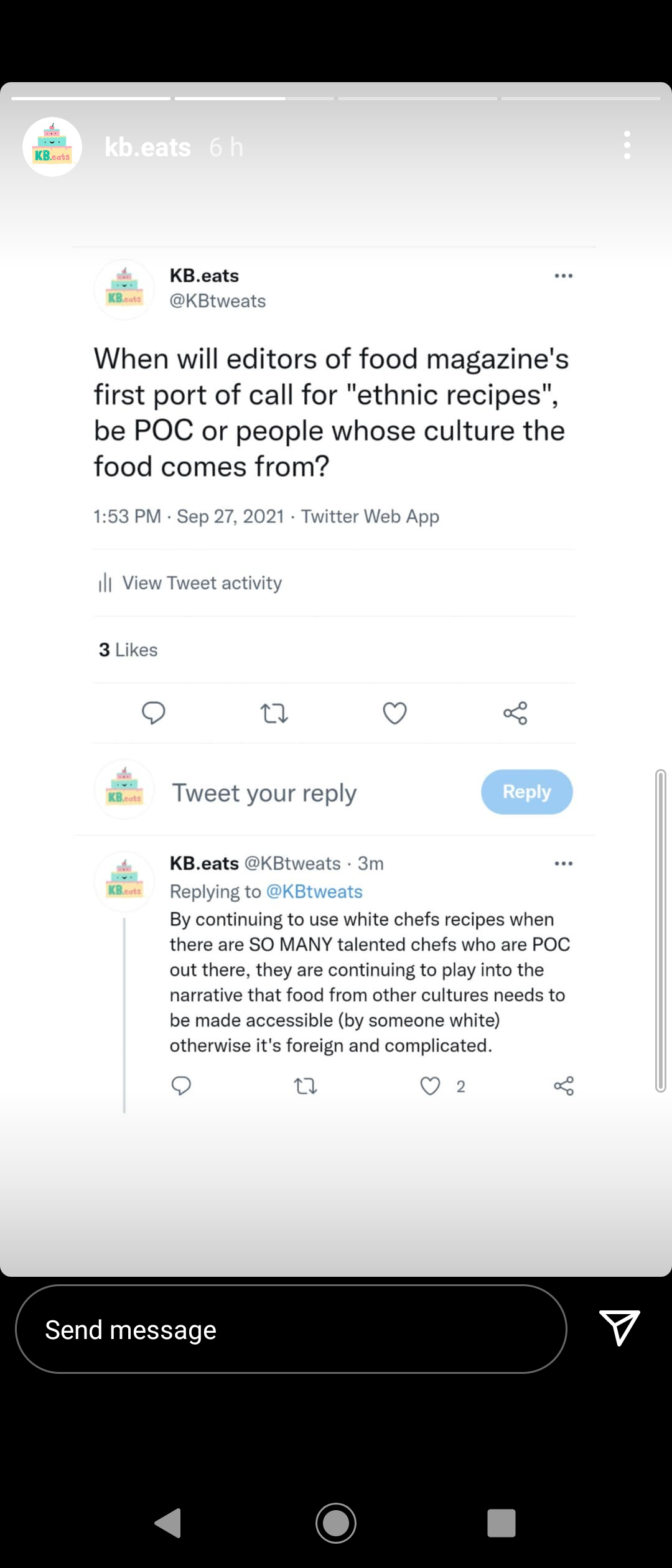Click the 3 Likes count
Image resolution: width=672 pixels, height=1568 pixels.
click(x=128, y=650)
